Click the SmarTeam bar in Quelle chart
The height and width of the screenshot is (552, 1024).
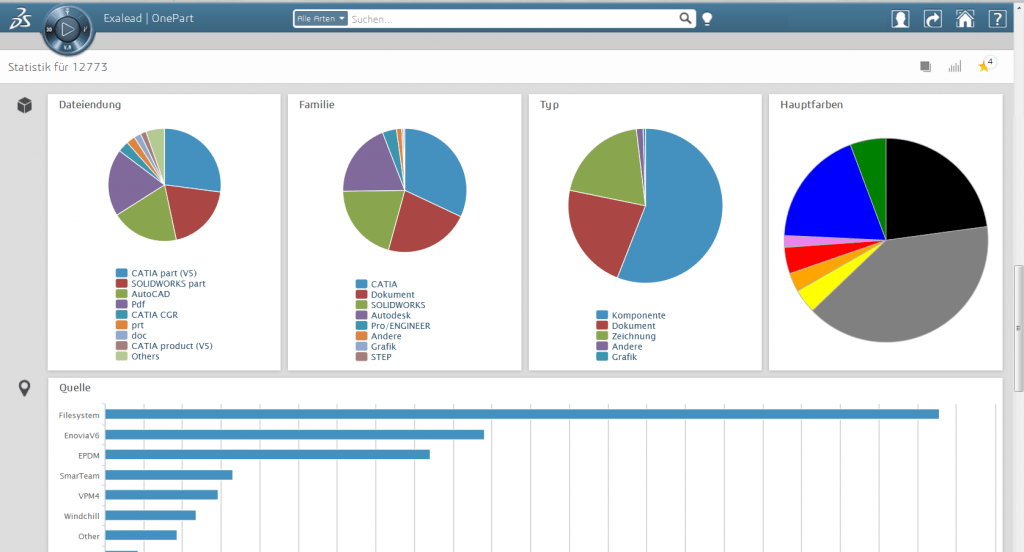169,475
